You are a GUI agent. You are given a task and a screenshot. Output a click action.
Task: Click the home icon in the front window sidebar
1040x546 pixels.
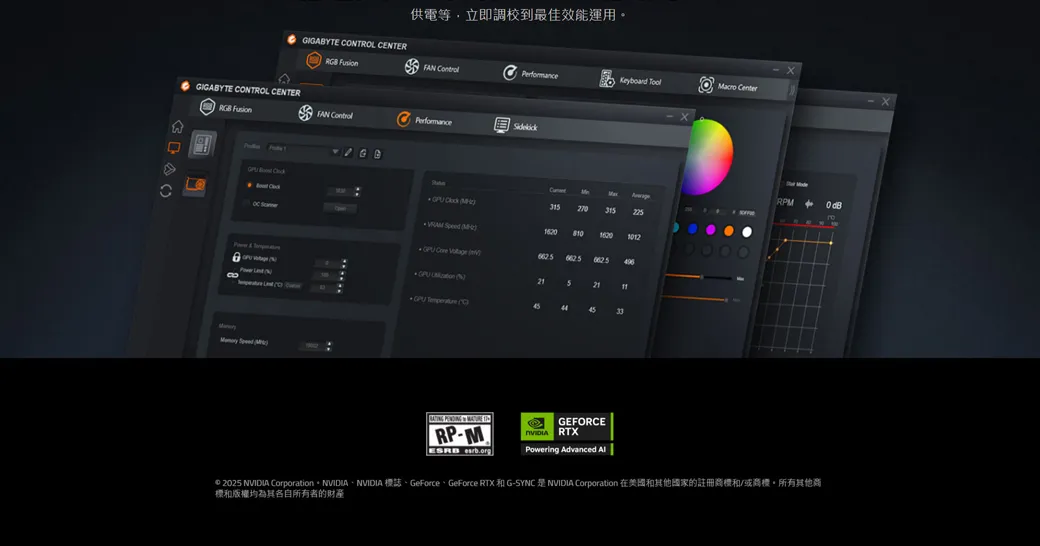177,126
